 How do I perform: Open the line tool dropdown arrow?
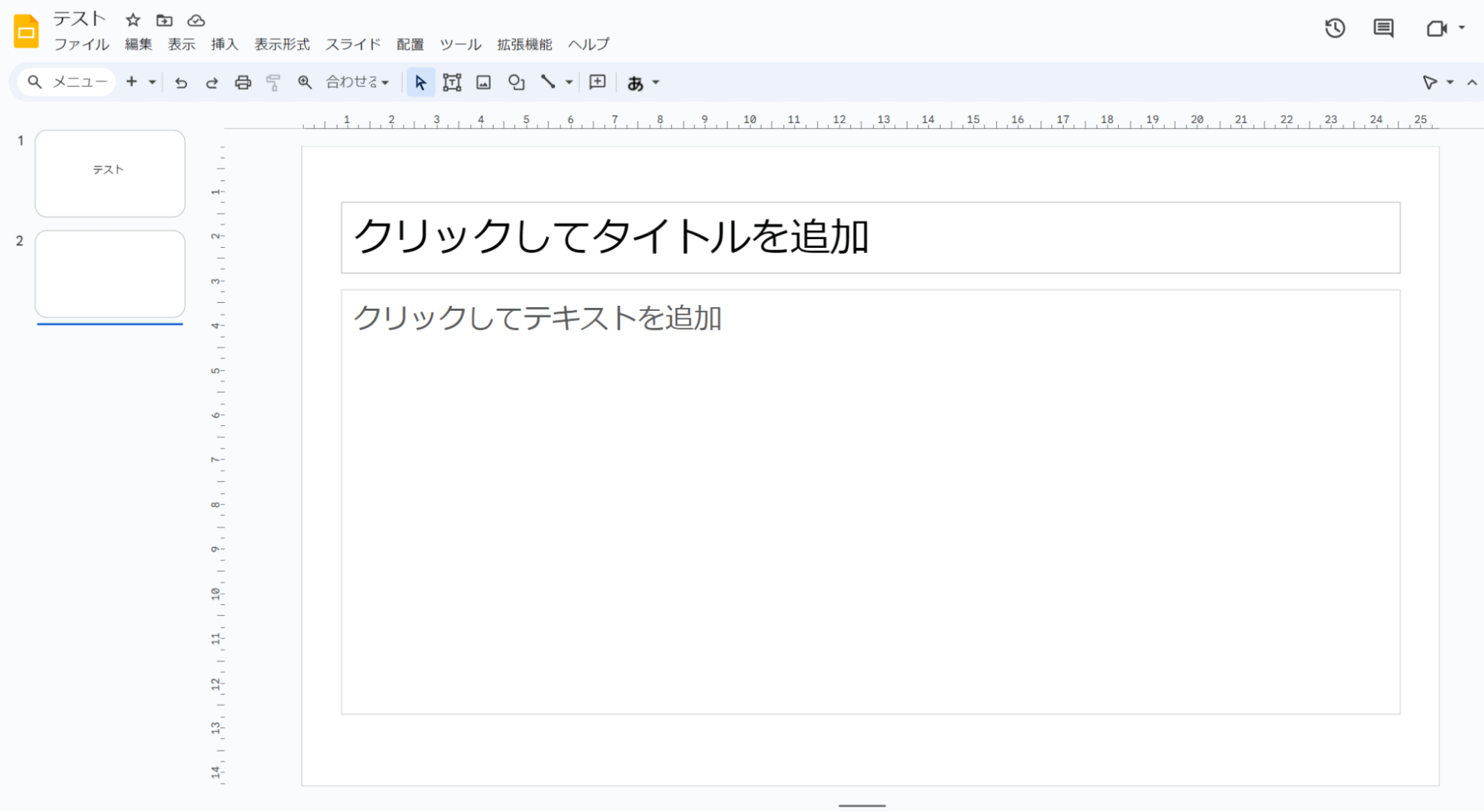(569, 82)
